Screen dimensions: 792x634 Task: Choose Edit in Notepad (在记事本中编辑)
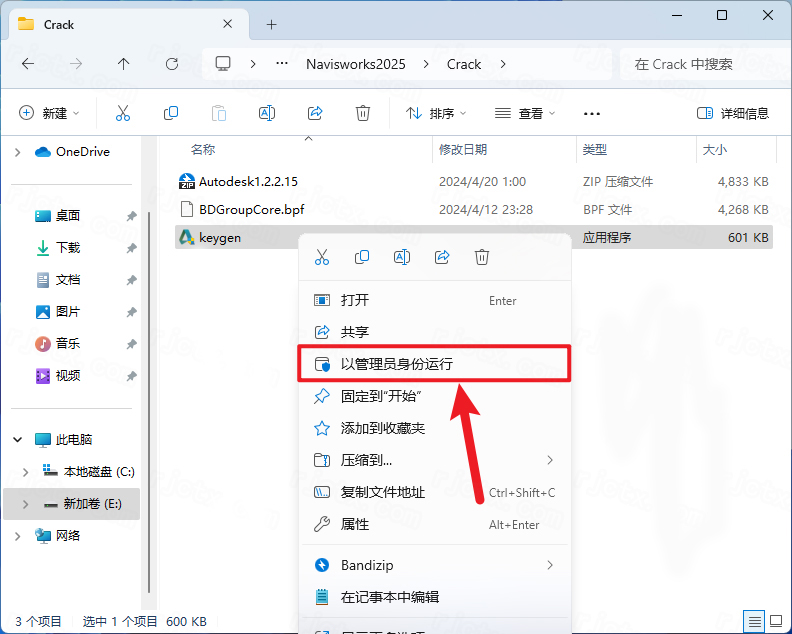[435, 597]
